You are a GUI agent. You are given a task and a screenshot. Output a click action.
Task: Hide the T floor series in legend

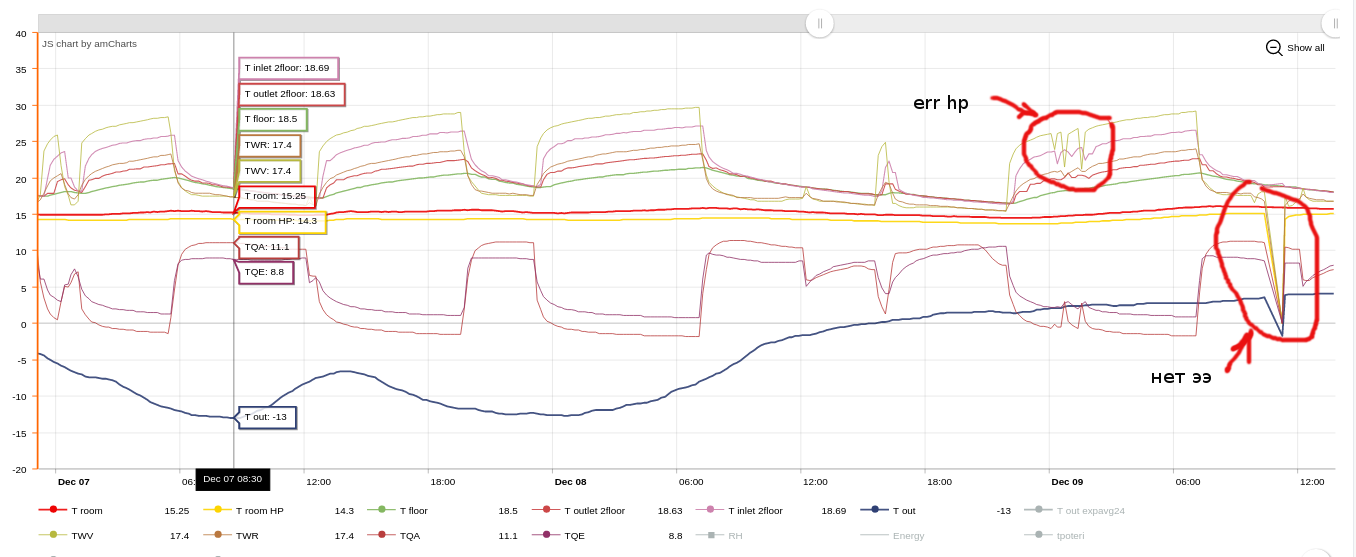pos(382,510)
